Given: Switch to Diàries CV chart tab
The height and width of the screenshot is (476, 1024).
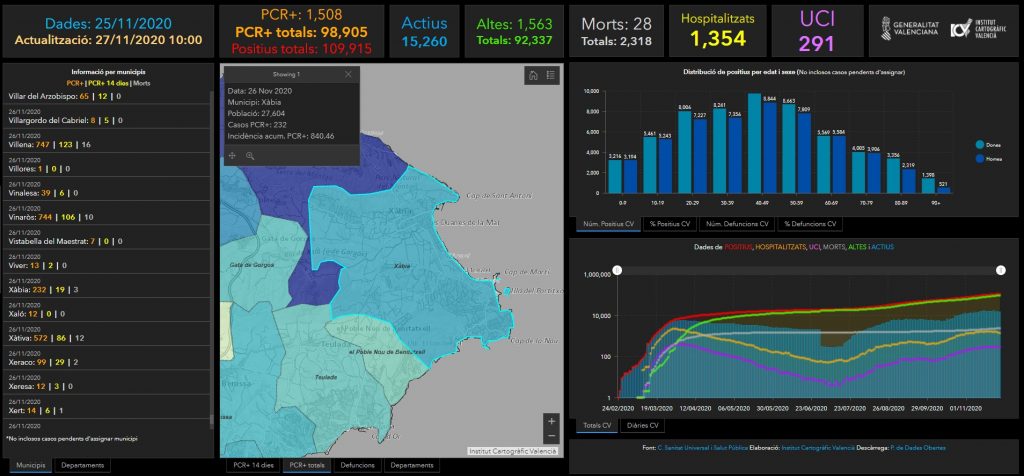Looking at the screenshot, I should [x=642, y=425].
